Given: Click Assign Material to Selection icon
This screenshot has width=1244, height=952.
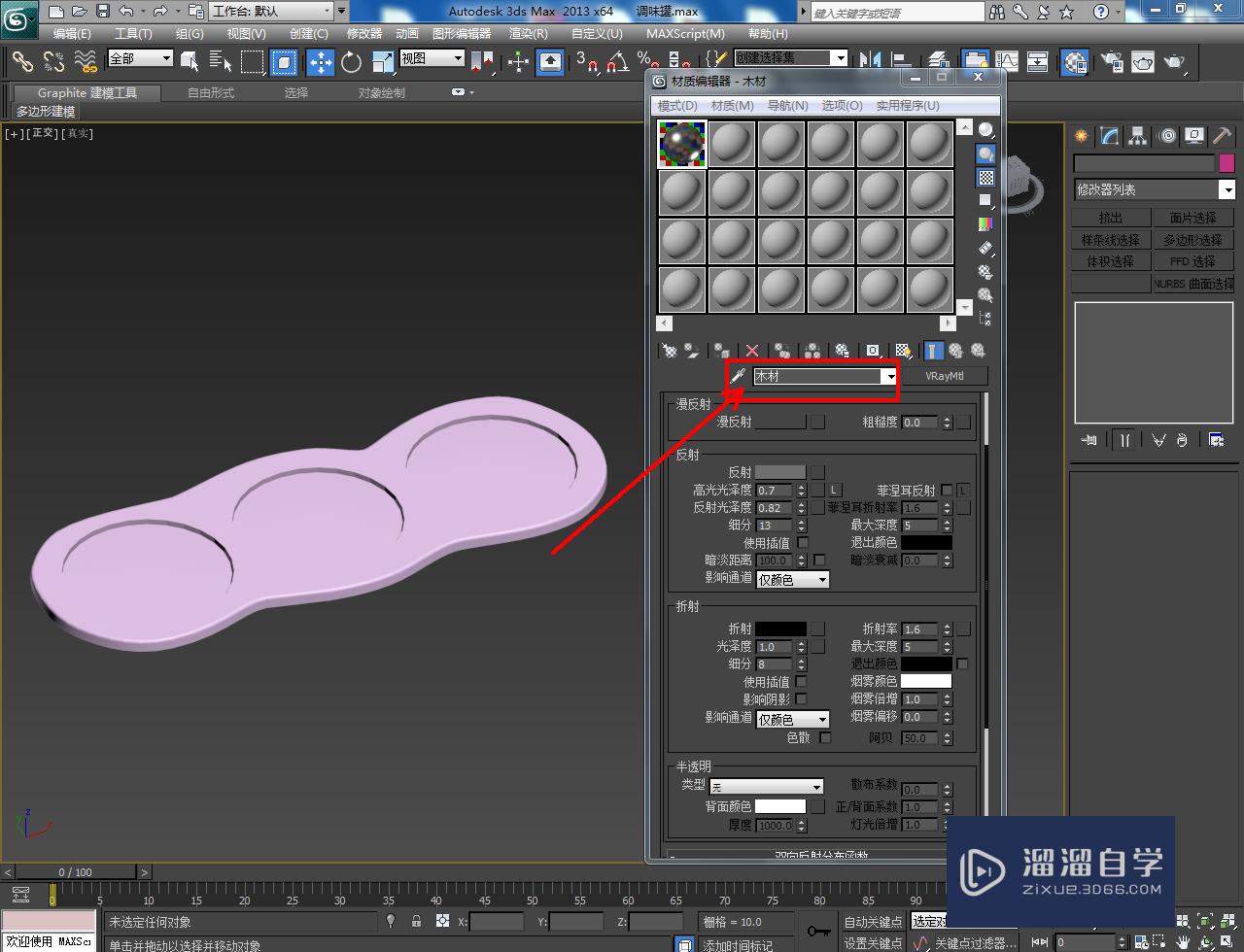Looking at the screenshot, I should pos(722,351).
